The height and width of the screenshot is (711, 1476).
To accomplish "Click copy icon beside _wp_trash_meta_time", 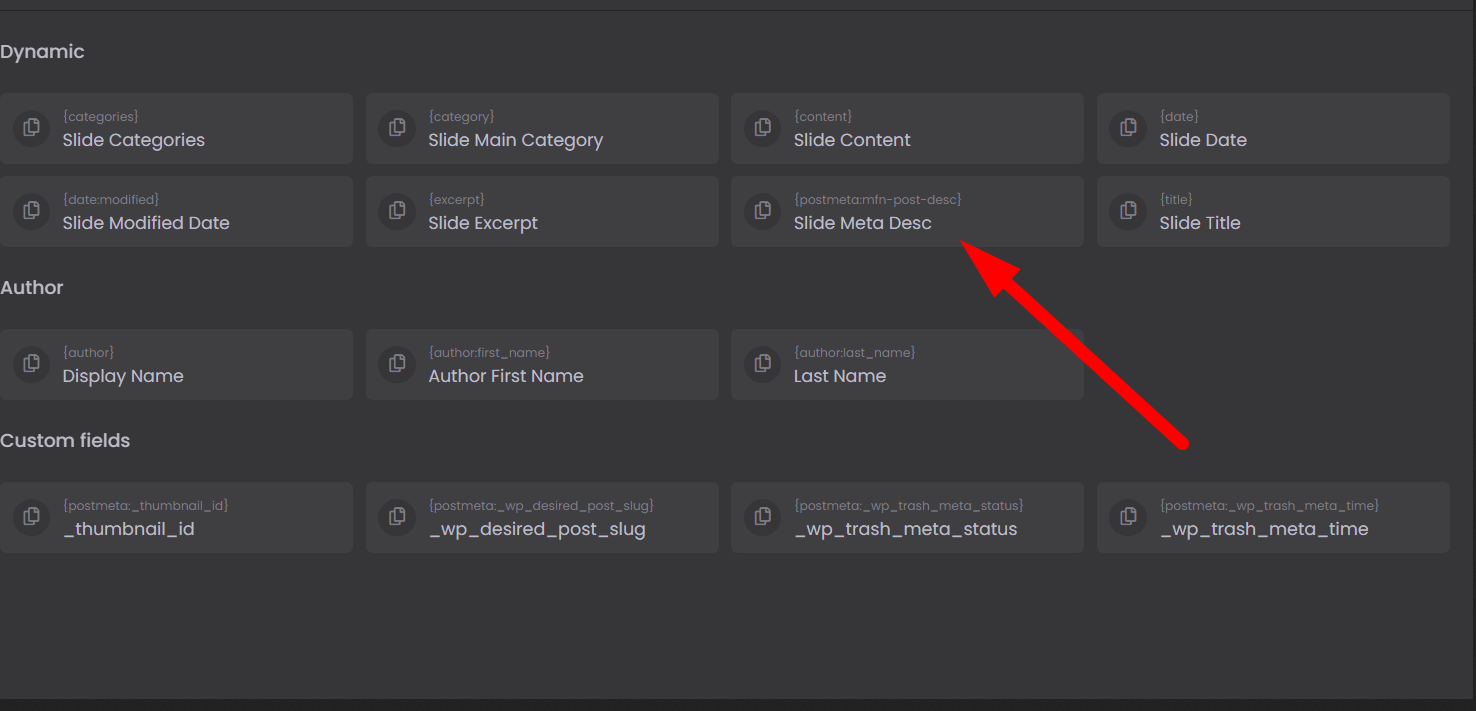I will click(1128, 517).
